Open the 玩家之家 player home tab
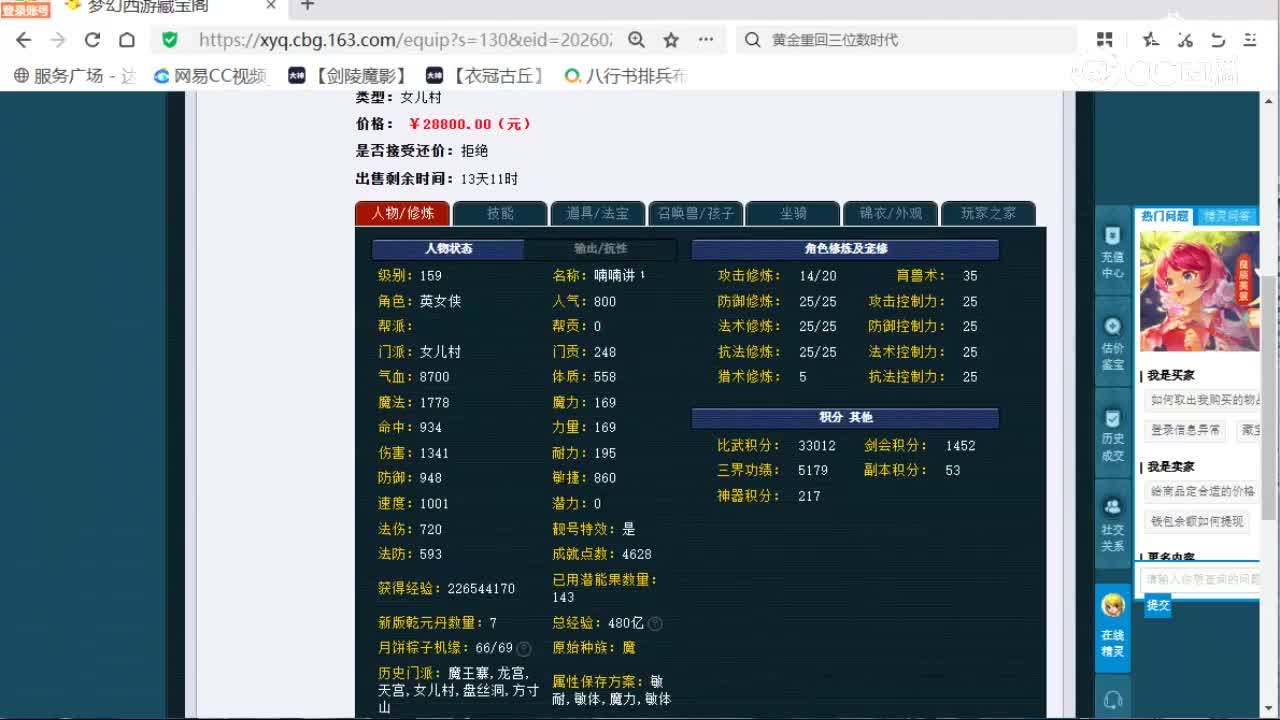This screenshot has height=720, width=1280. coord(988,213)
